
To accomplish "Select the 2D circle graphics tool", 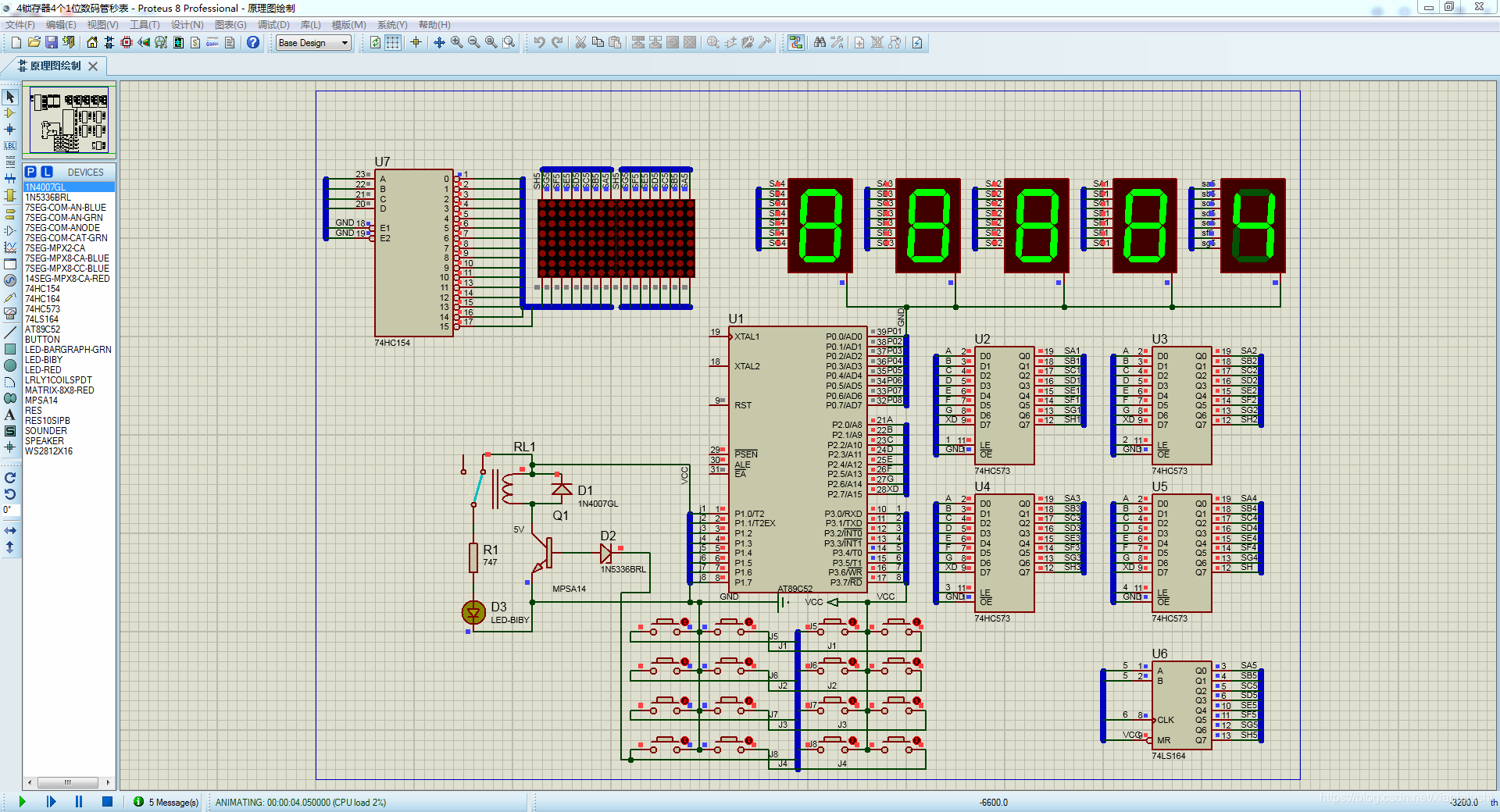I will pos(10,365).
